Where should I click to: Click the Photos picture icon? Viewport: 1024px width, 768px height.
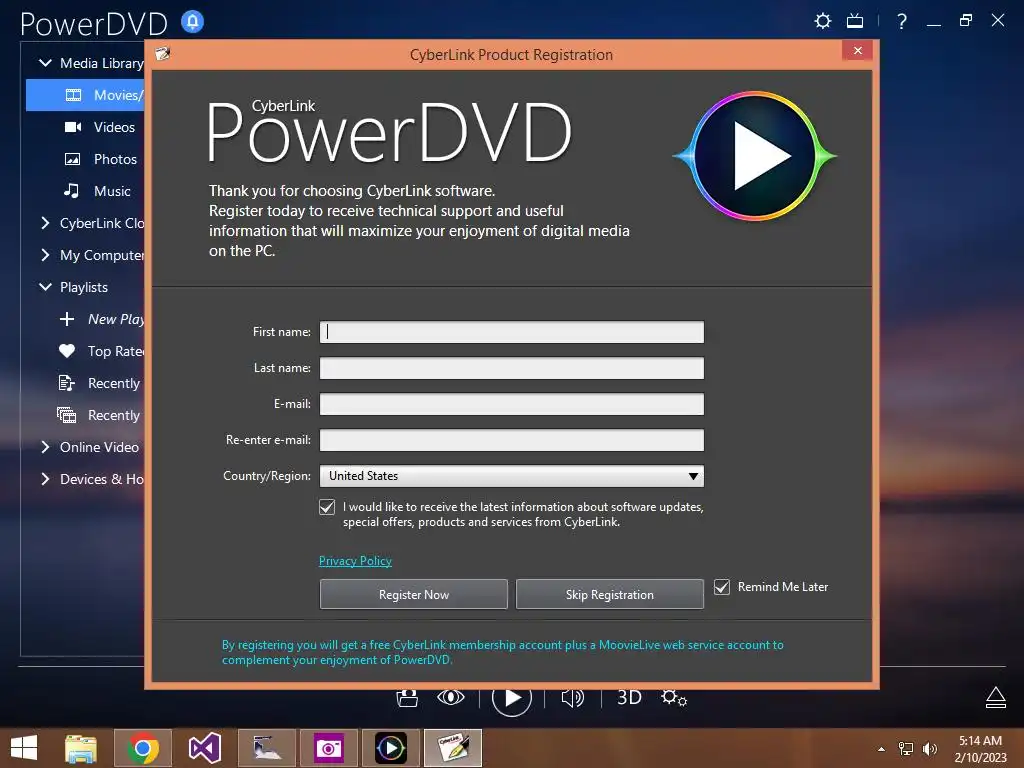coord(72,159)
